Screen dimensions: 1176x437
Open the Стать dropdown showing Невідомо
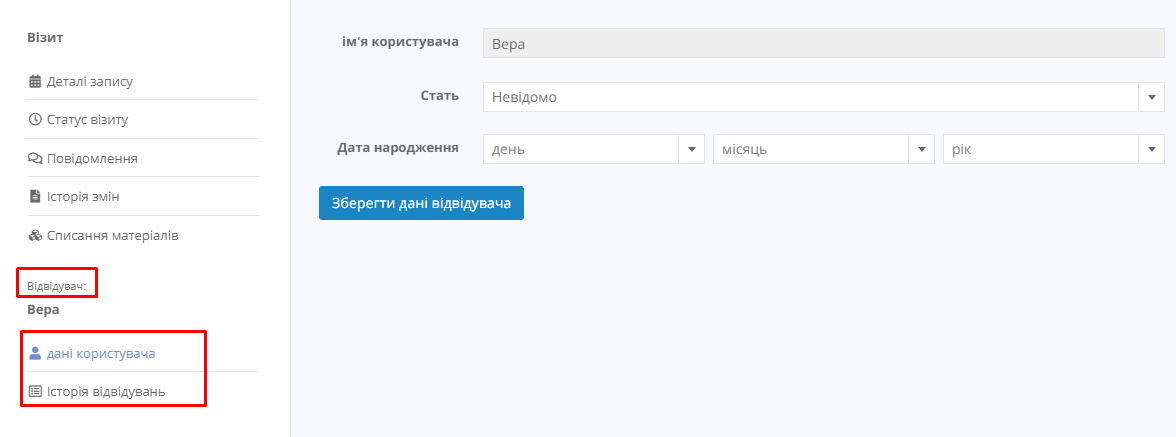pos(824,97)
